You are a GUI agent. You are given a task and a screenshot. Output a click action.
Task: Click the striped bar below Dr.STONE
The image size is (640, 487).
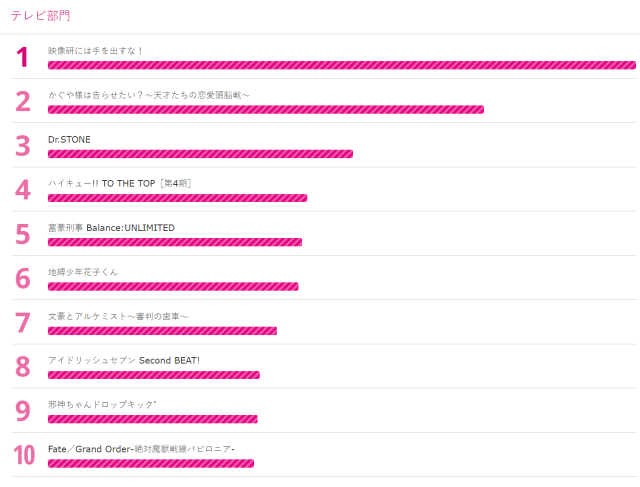(200, 154)
